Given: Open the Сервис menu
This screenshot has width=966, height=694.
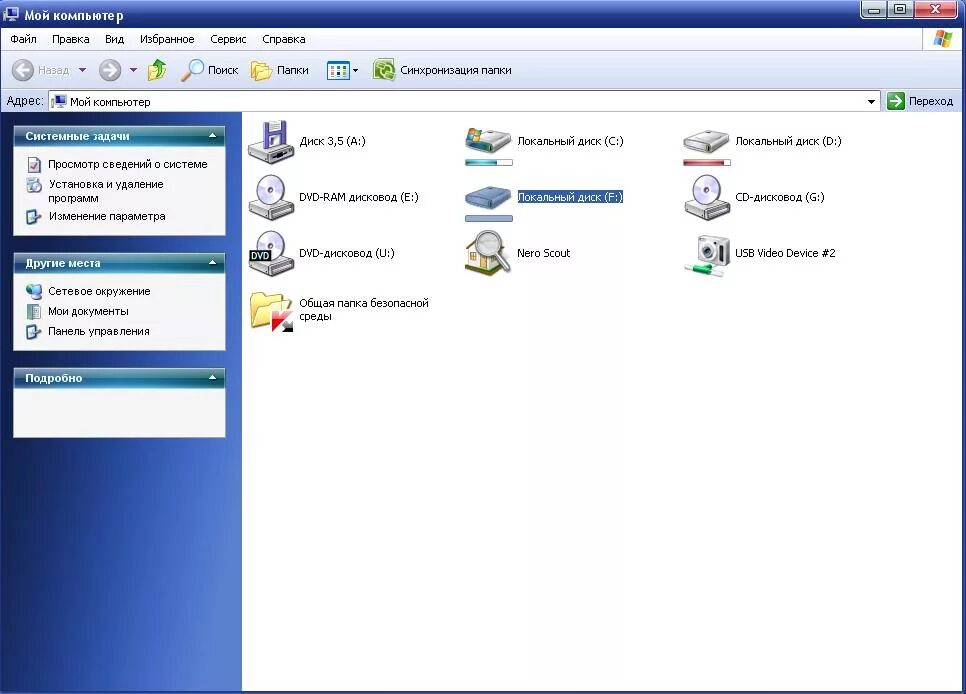Looking at the screenshot, I should click(x=228, y=39).
